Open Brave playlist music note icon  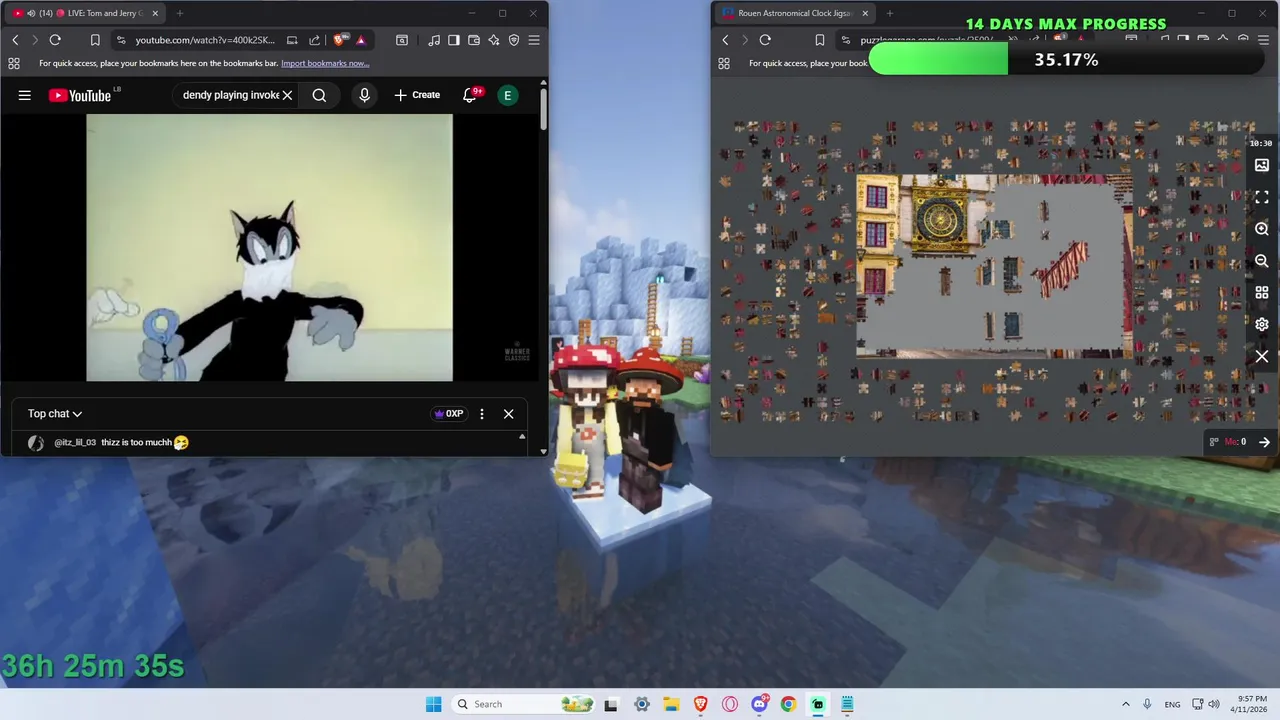[434, 40]
